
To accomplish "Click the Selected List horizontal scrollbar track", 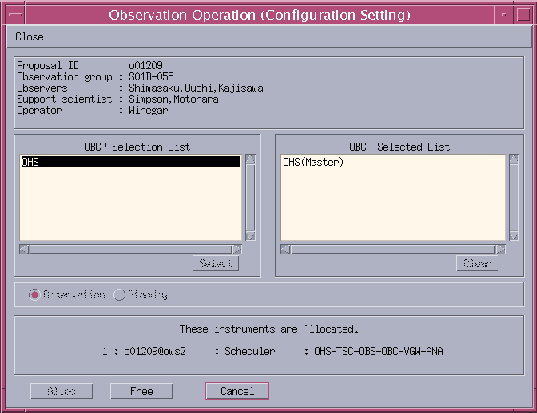I will point(393,249).
